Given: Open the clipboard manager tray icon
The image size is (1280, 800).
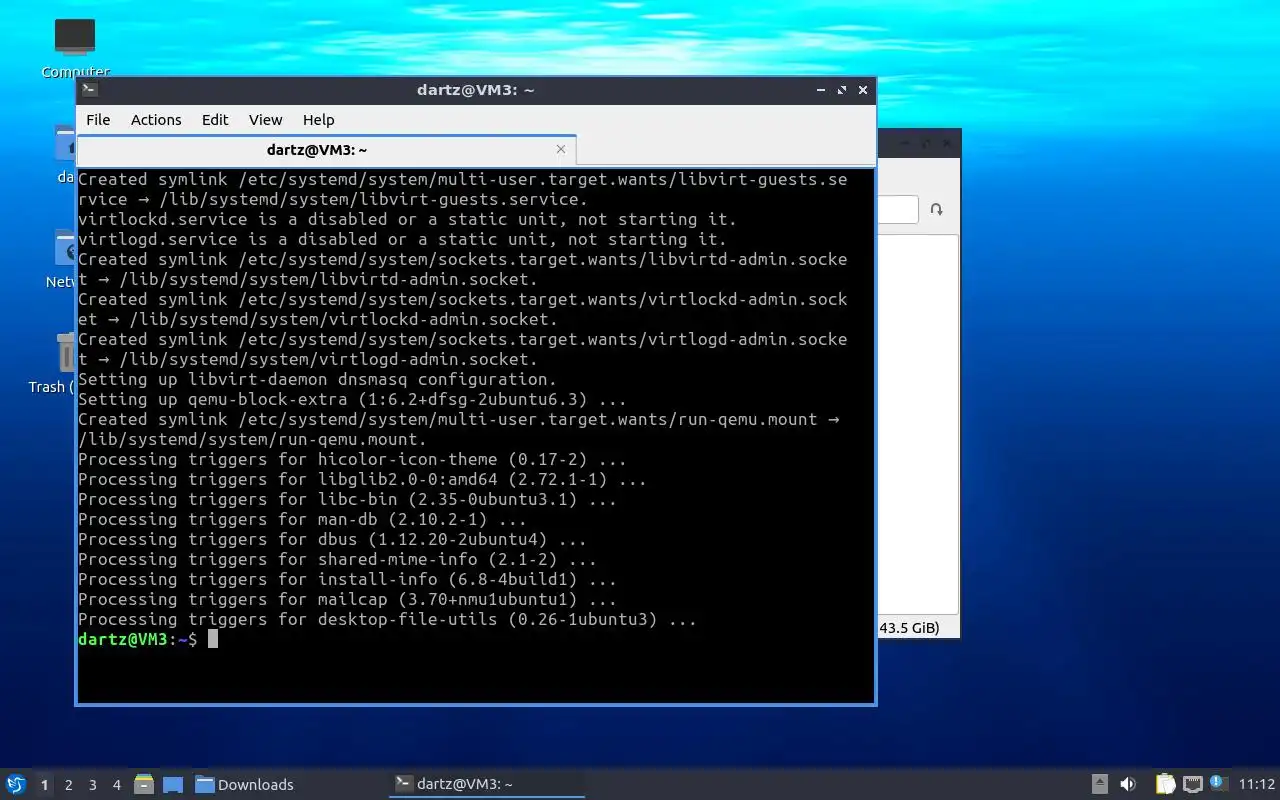Looking at the screenshot, I should [1165, 784].
